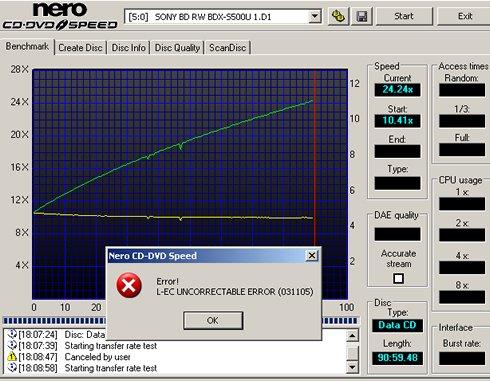
Task: Click the info icon at 18:07:24 log entry
Action: pos(12,334)
